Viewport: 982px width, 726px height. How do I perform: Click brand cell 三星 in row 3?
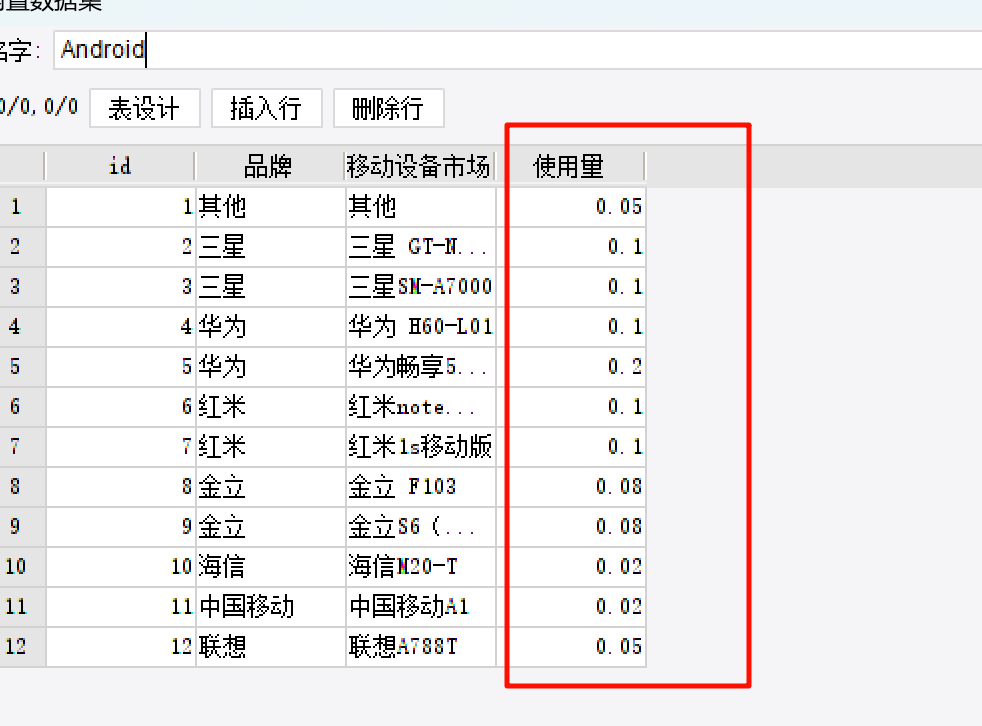(x=271, y=287)
